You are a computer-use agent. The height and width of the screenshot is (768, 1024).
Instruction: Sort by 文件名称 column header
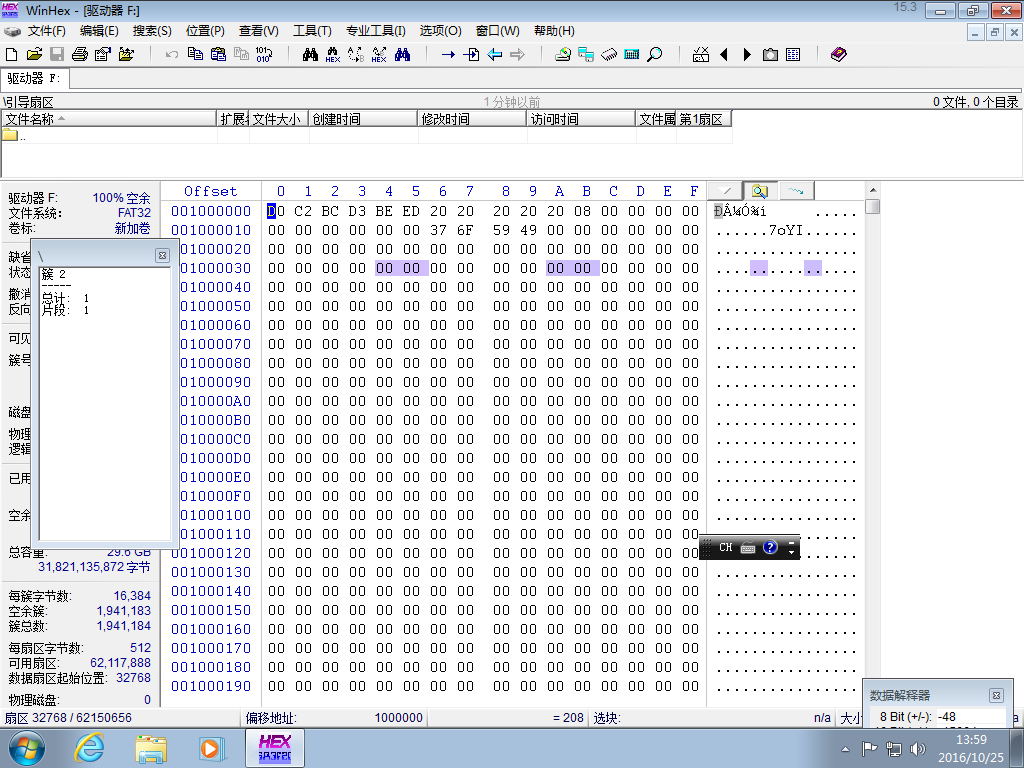point(109,119)
